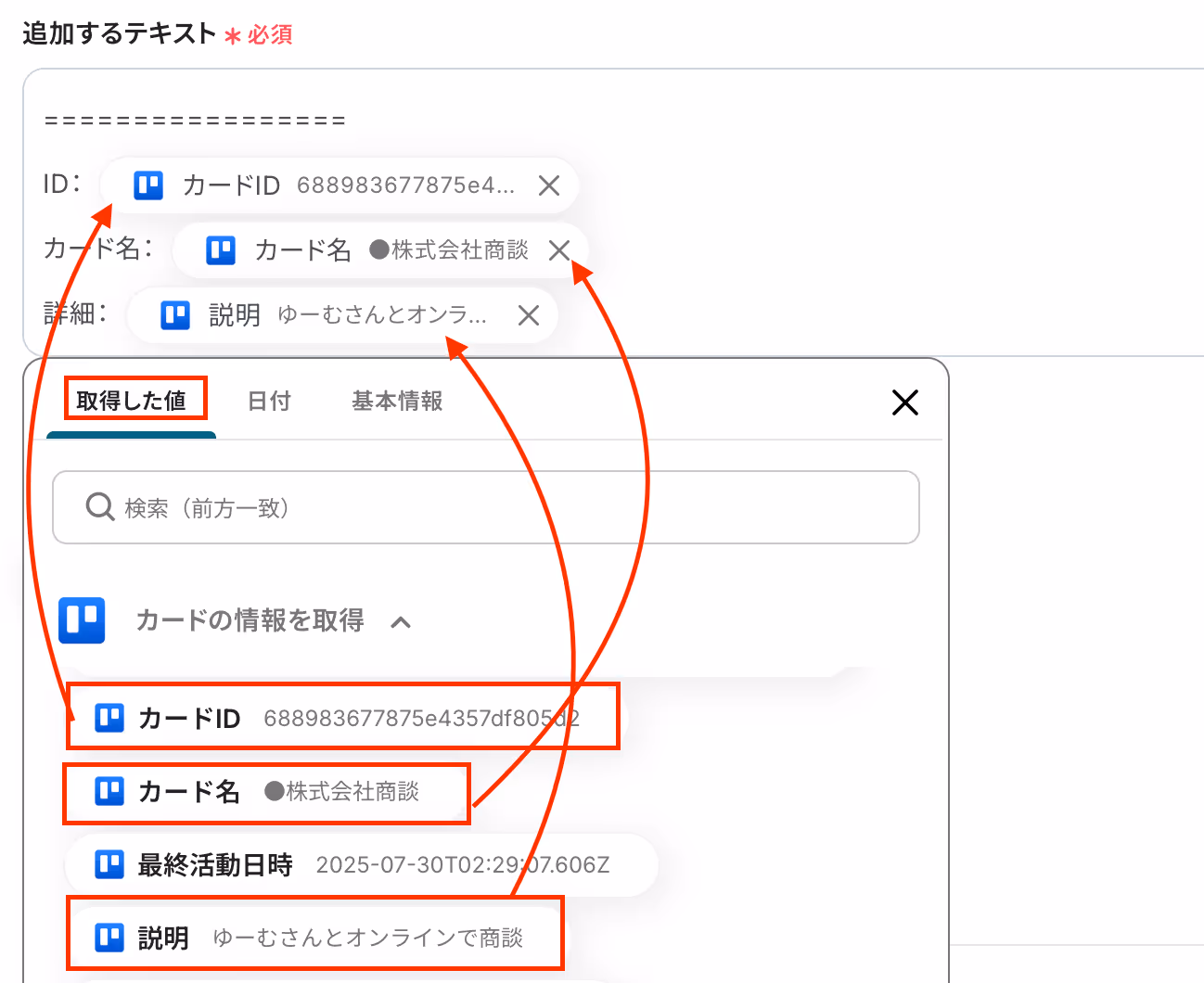Click the カード名： label in the text area
The image size is (1204, 983).
[x=97, y=249]
